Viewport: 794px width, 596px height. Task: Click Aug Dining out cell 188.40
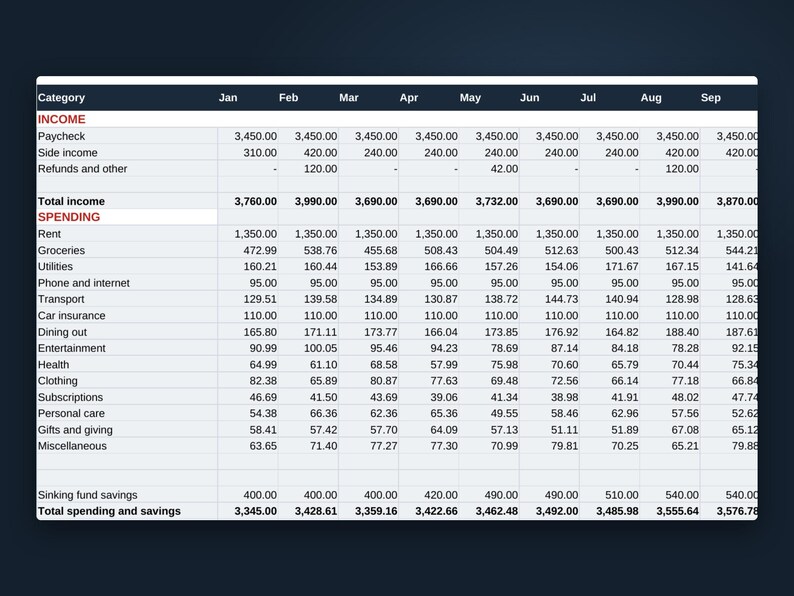670,332
